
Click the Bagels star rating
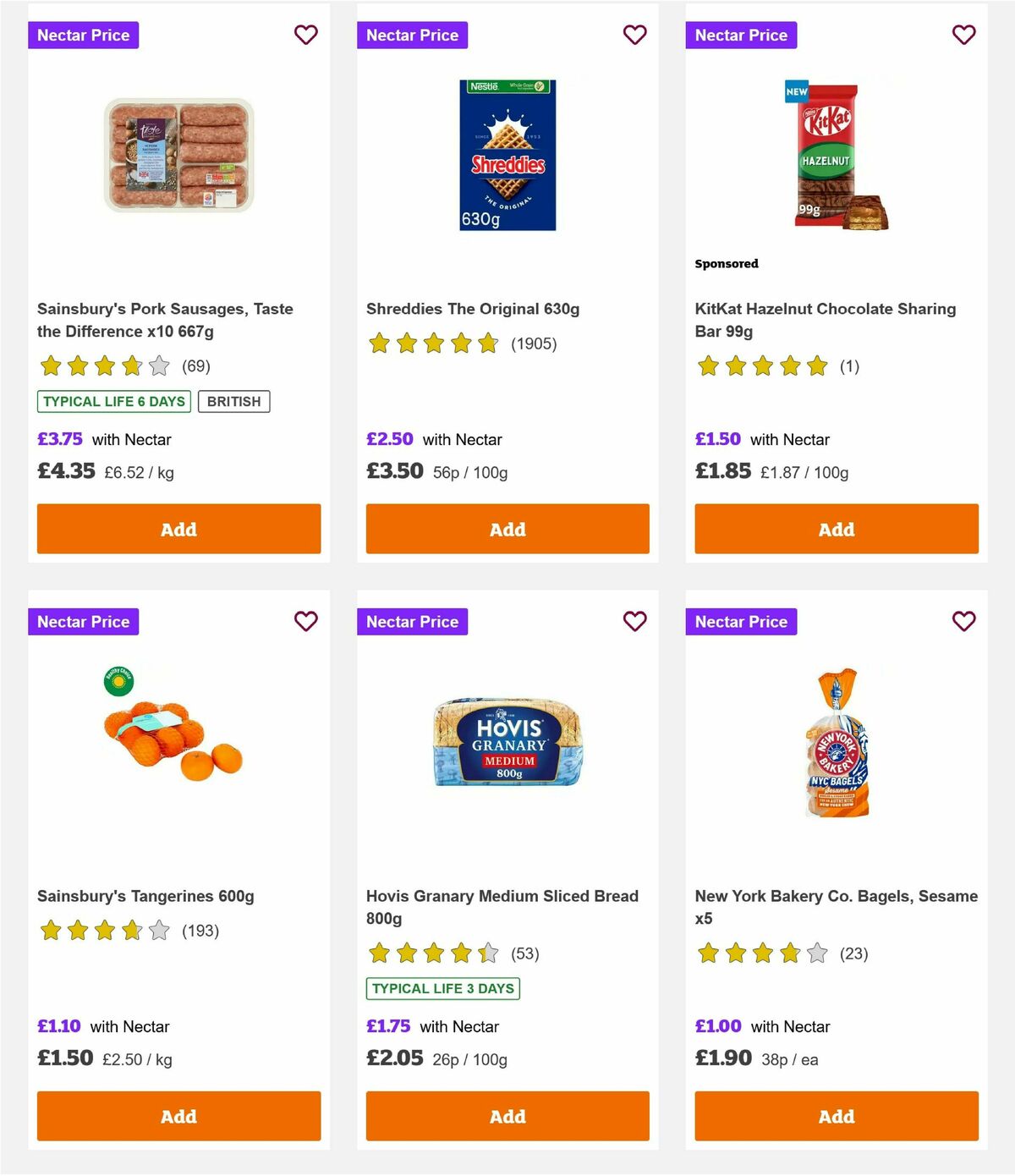(761, 953)
